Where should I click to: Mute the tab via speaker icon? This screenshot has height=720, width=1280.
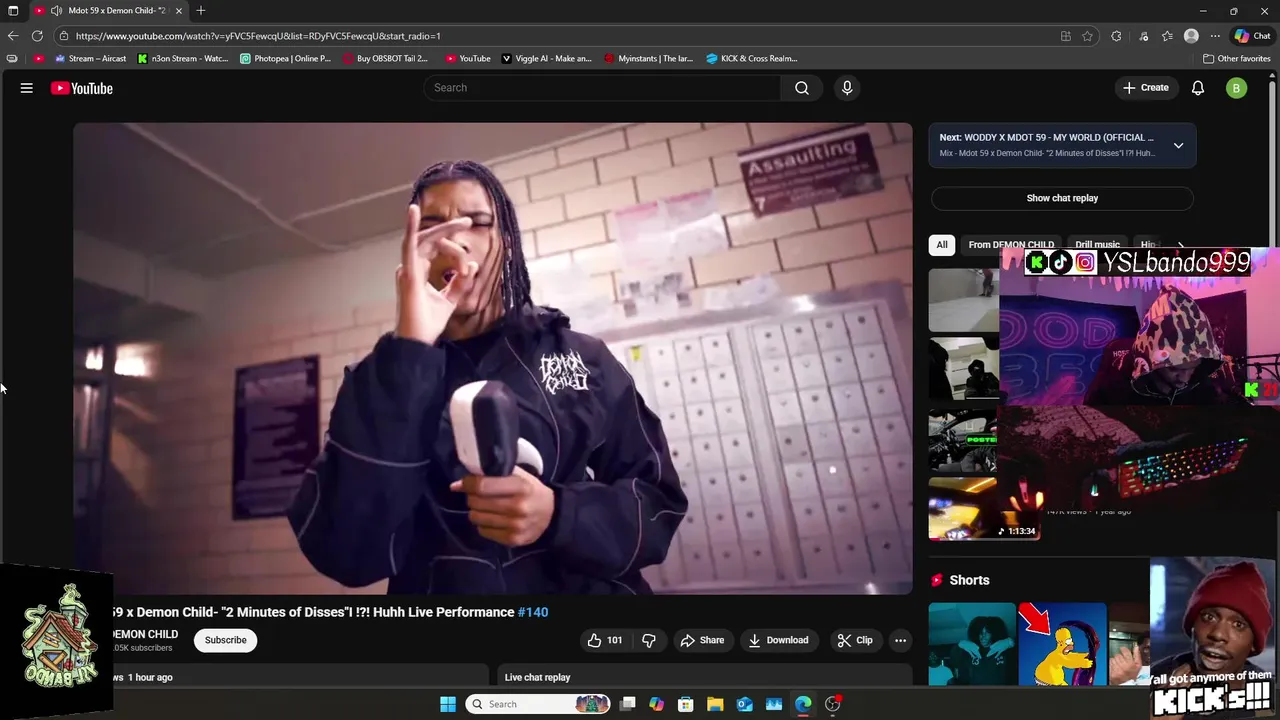tap(56, 11)
